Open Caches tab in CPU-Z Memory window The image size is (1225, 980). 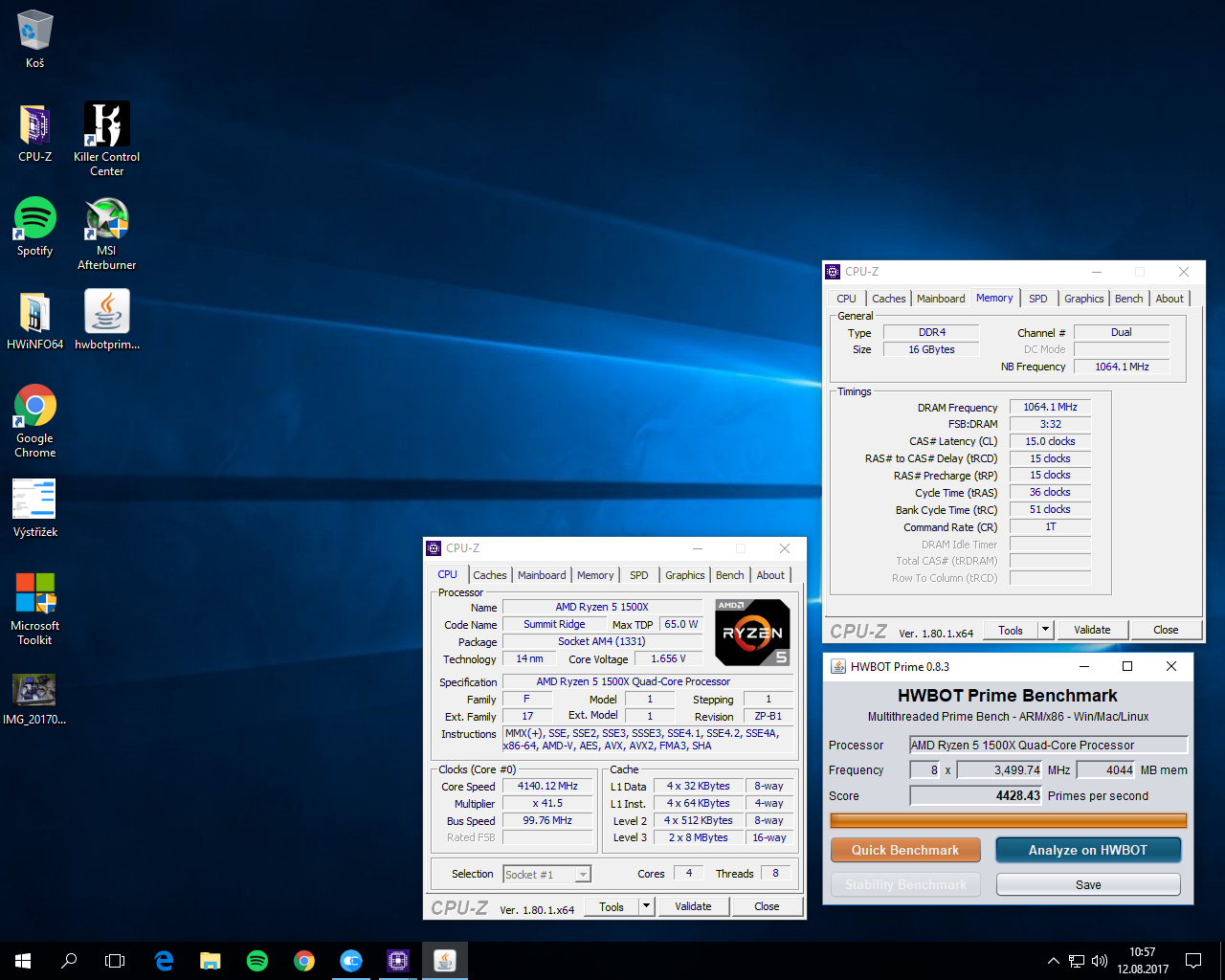(888, 299)
